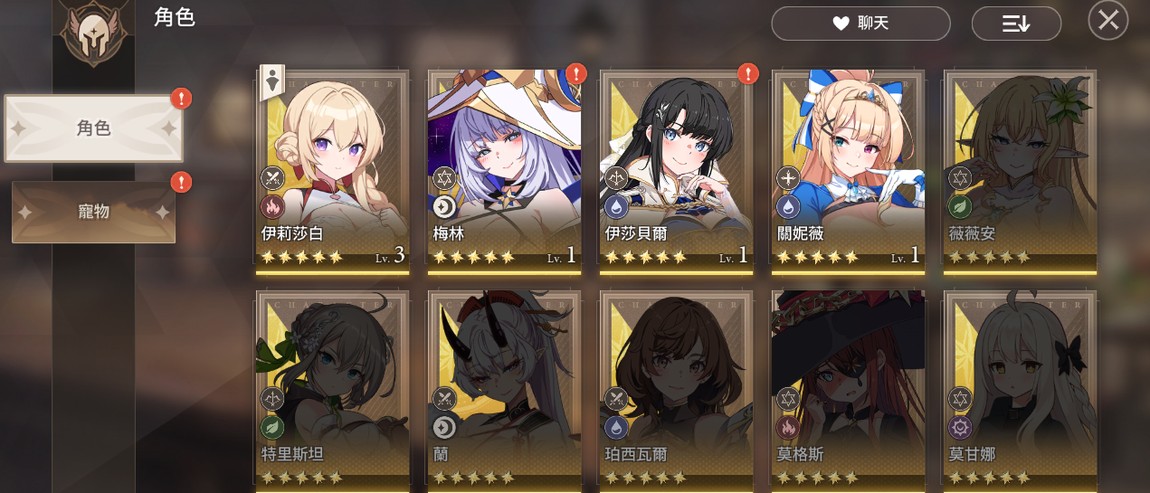Select the 梅林 character card
1150x493 pixels.
point(505,172)
